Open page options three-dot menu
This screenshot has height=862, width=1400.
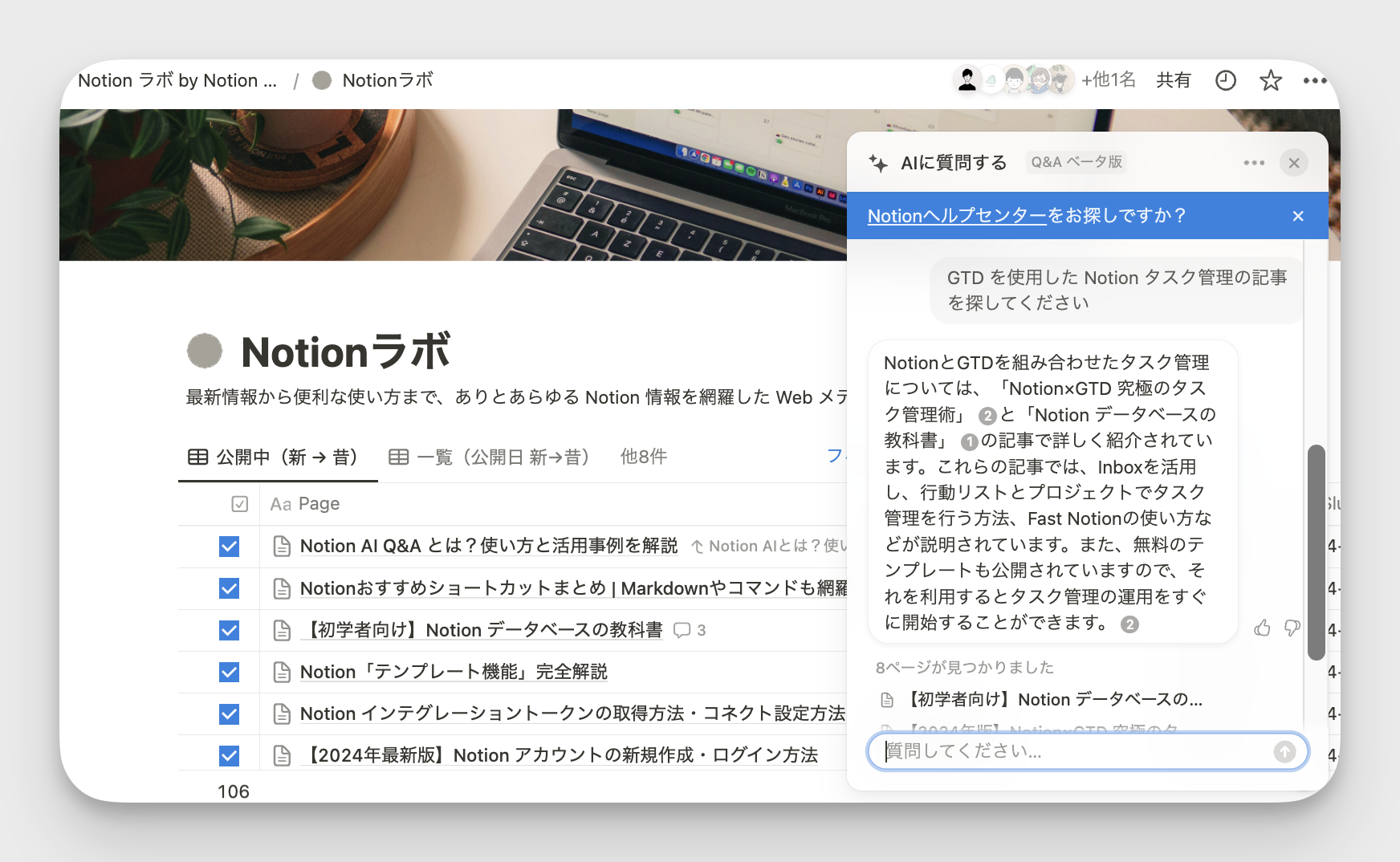click(1315, 80)
